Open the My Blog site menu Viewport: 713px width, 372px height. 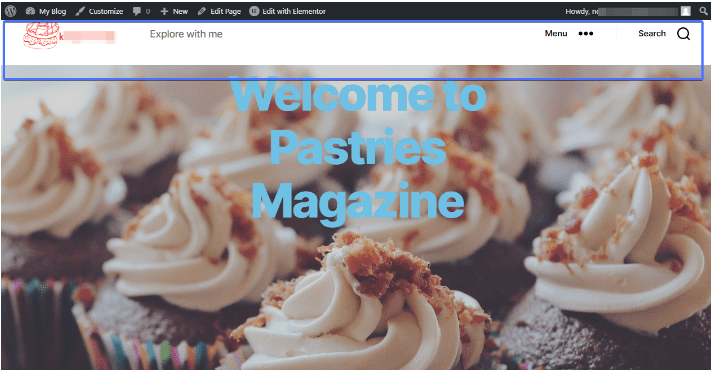(46, 11)
